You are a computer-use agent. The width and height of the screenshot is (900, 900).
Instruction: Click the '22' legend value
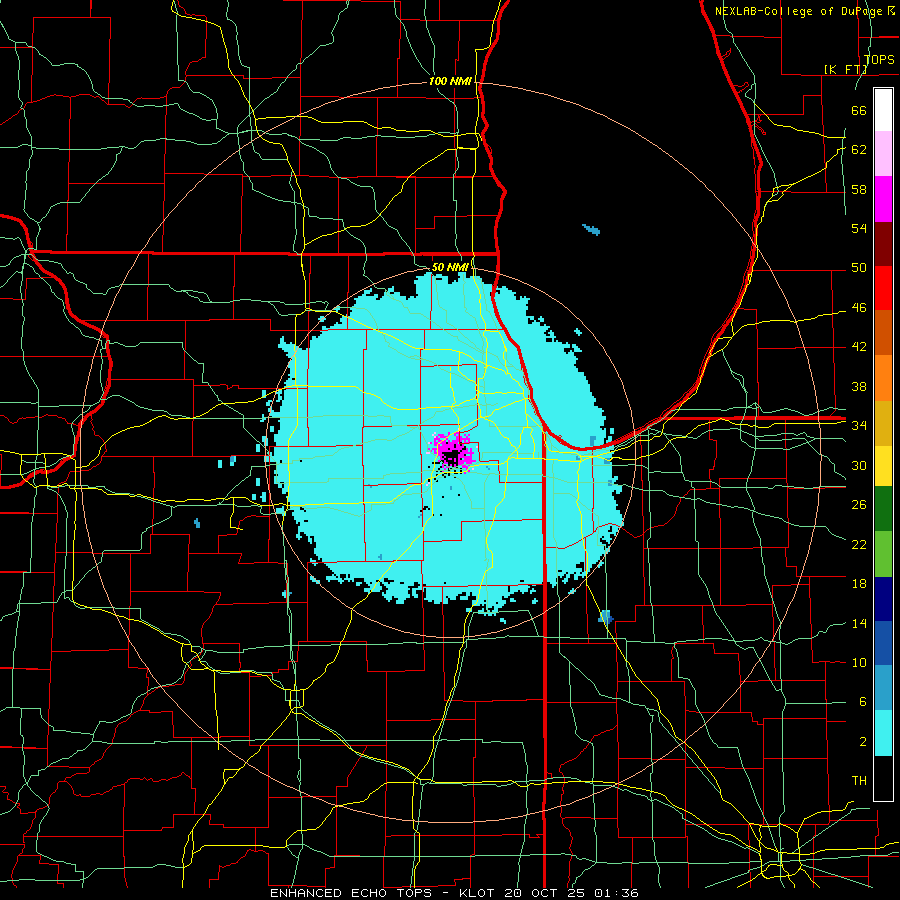(x=859, y=544)
